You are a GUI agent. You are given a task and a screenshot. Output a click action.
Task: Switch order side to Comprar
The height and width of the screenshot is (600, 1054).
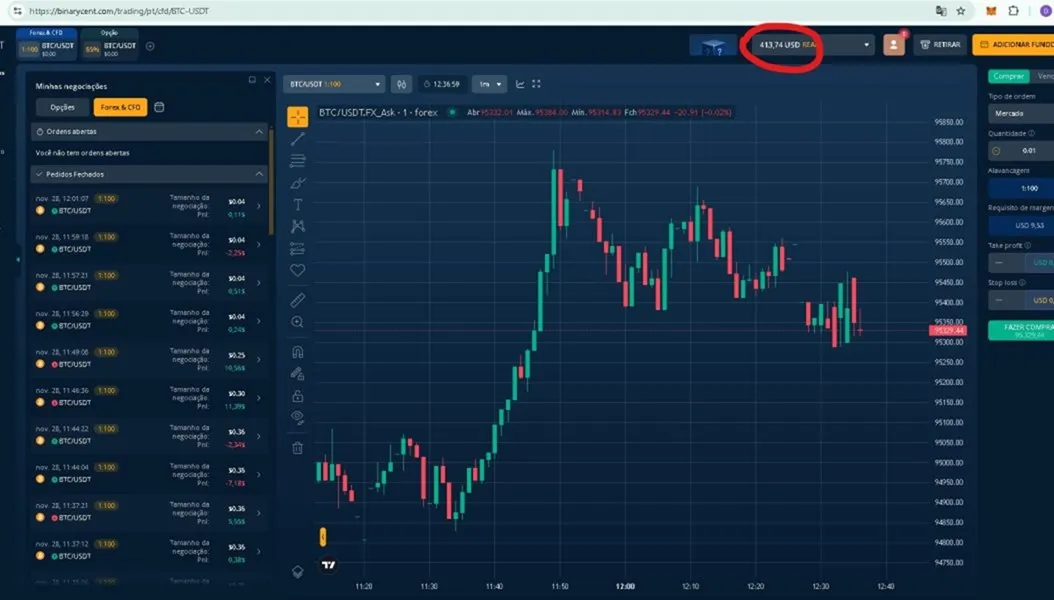pyautogui.click(x=1008, y=76)
